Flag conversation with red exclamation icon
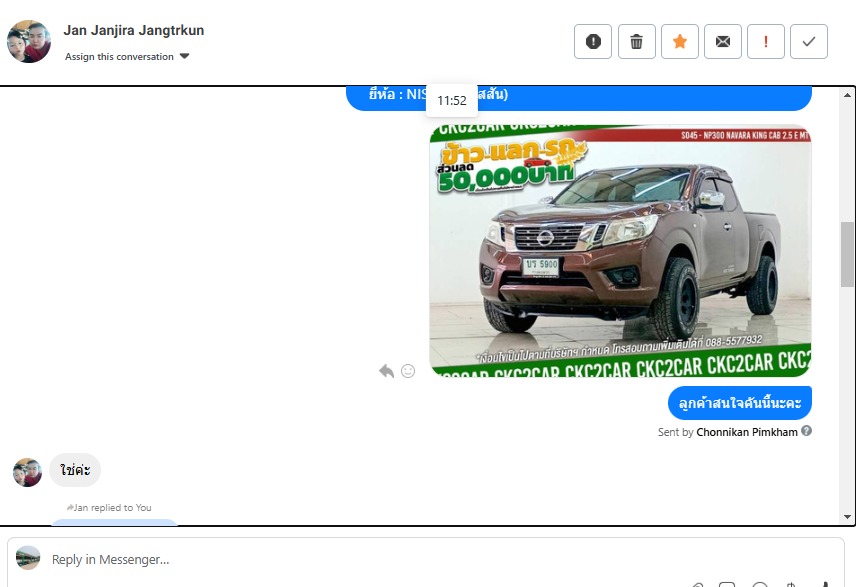 coord(766,41)
